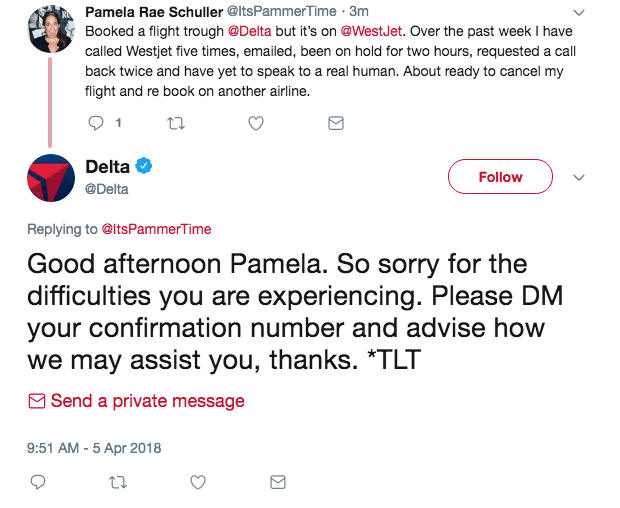Open Delta's logo avatar
Viewport: 620px width, 508px height.
pyautogui.click(x=50, y=178)
